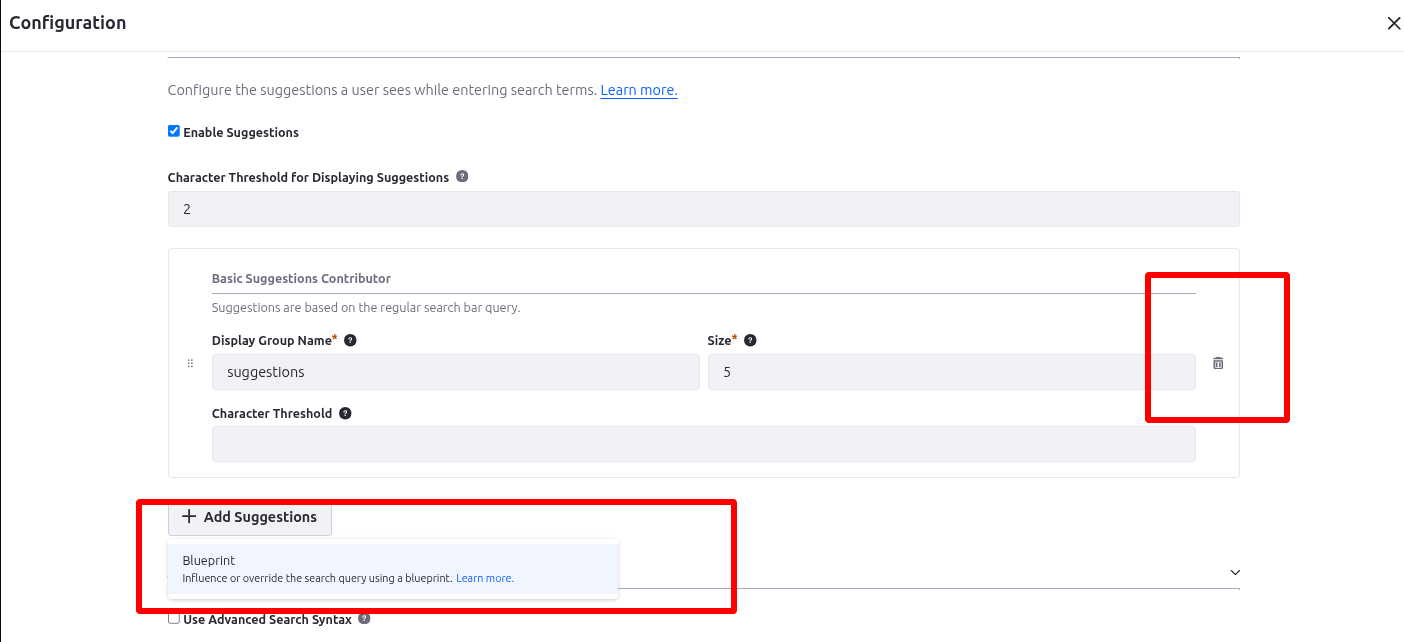1404x642 pixels.
Task: Uncheck Enable Suggestions
Action: pyautogui.click(x=174, y=131)
